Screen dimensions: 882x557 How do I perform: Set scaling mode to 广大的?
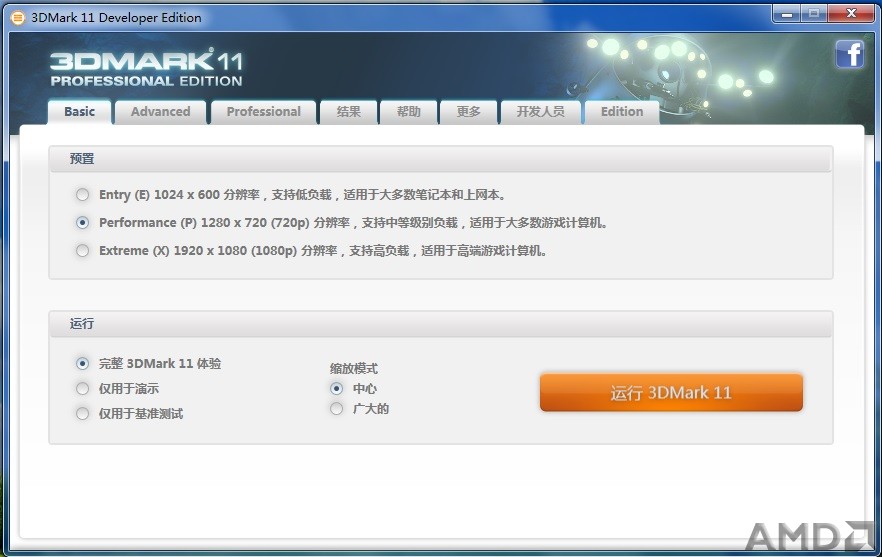336,408
